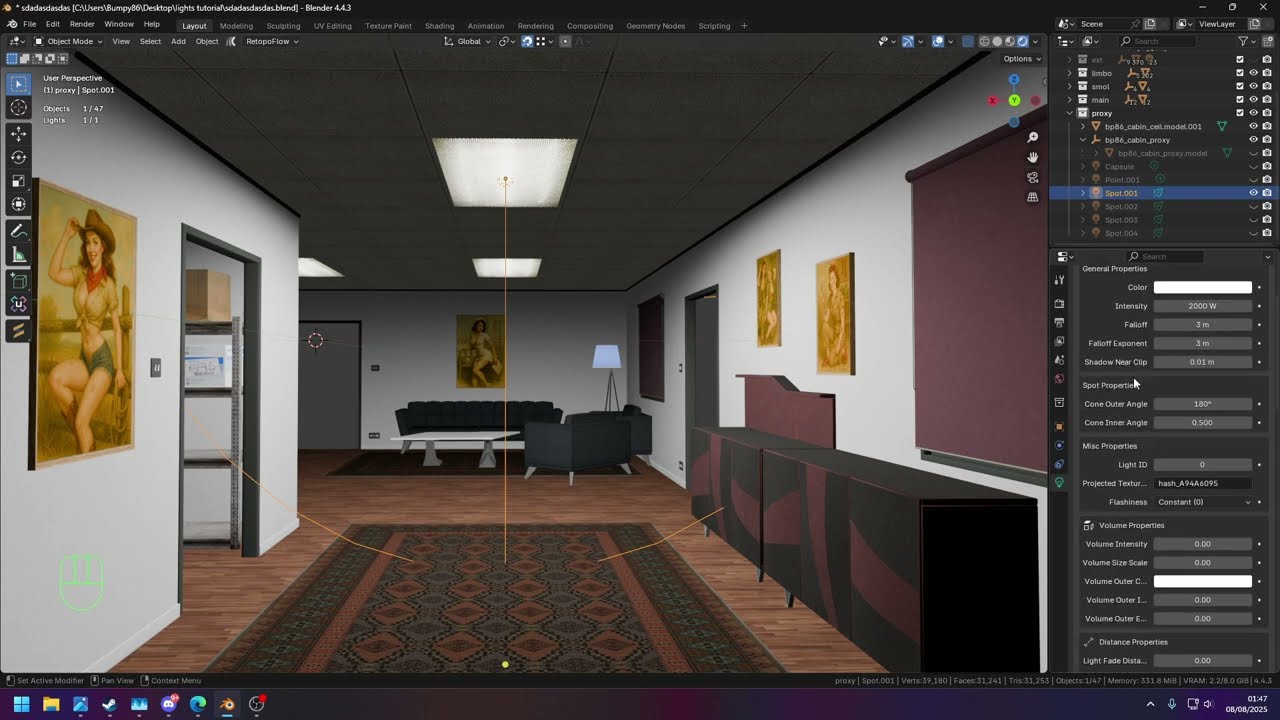Choose the Rotate tool
This screenshot has width=1280, height=720.
[18, 157]
